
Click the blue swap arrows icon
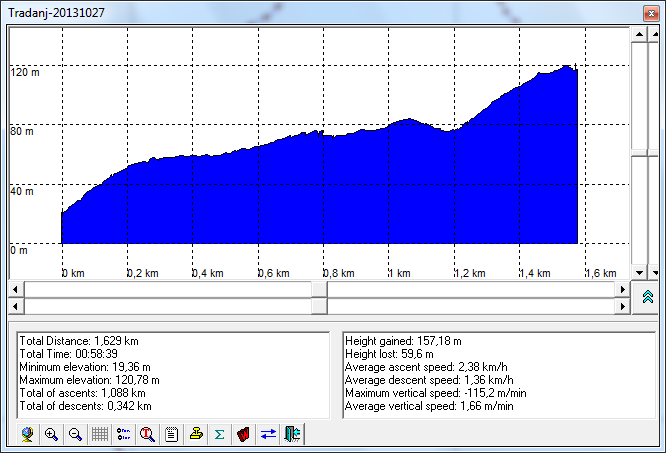point(268,434)
